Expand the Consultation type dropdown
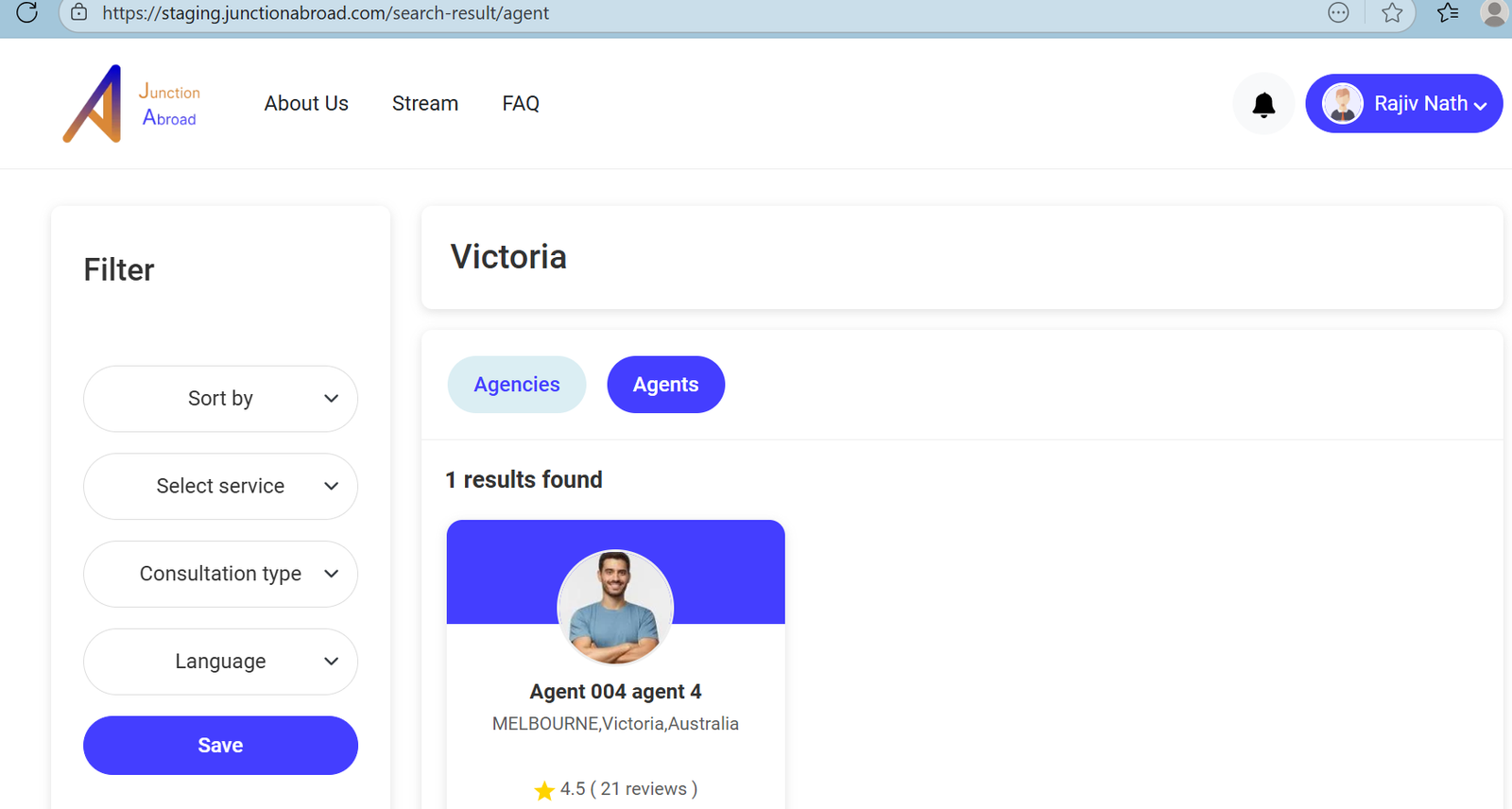This screenshot has width=1512, height=809. click(220, 574)
